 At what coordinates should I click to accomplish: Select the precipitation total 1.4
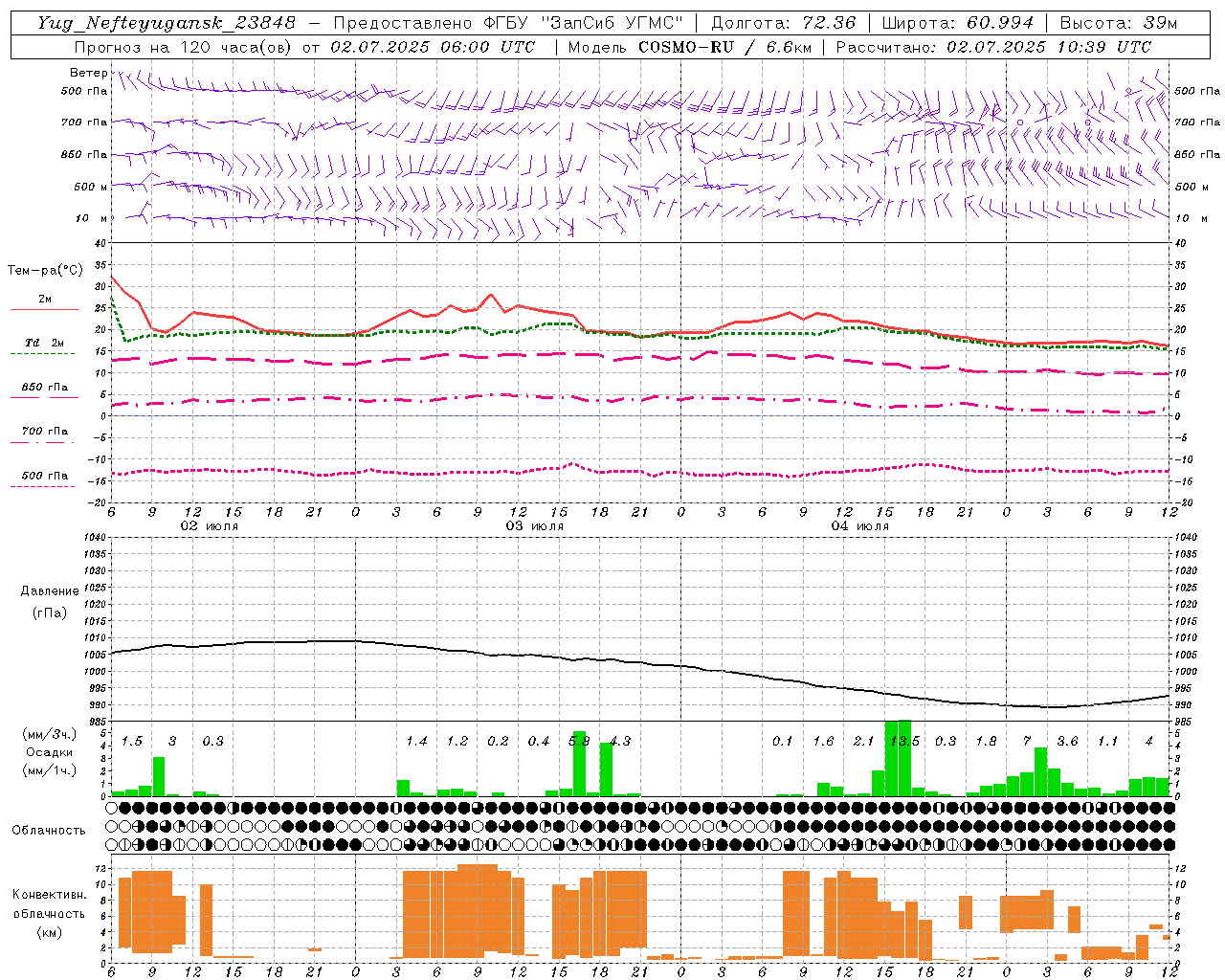[416, 741]
